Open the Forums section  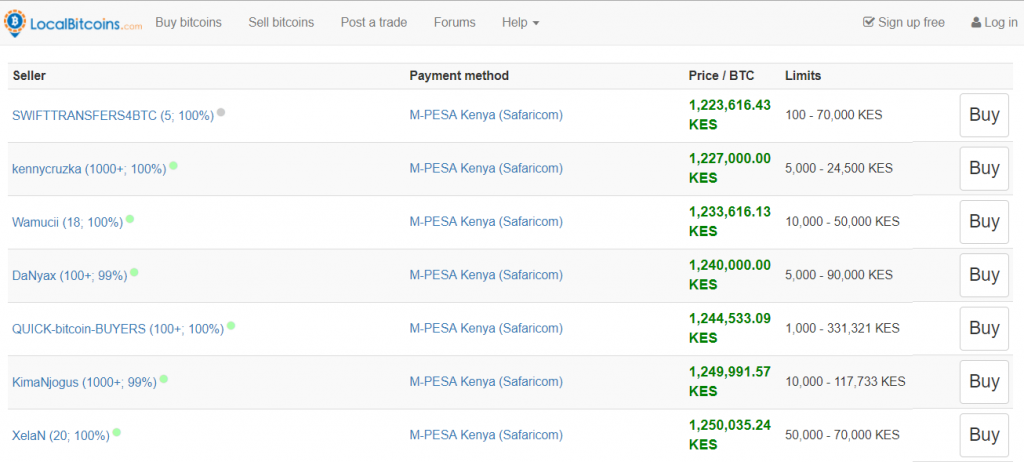pos(455,23)
